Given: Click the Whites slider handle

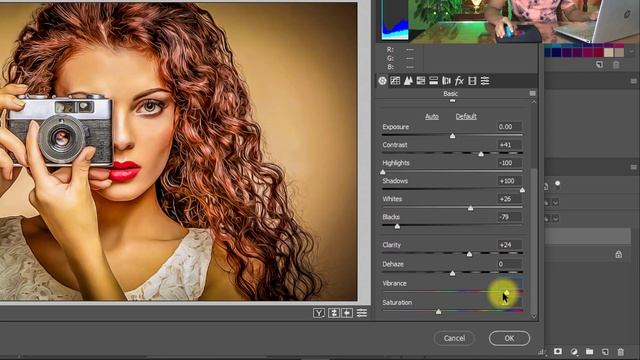Looking at the screenshot, I should click(x=470, y=208).
